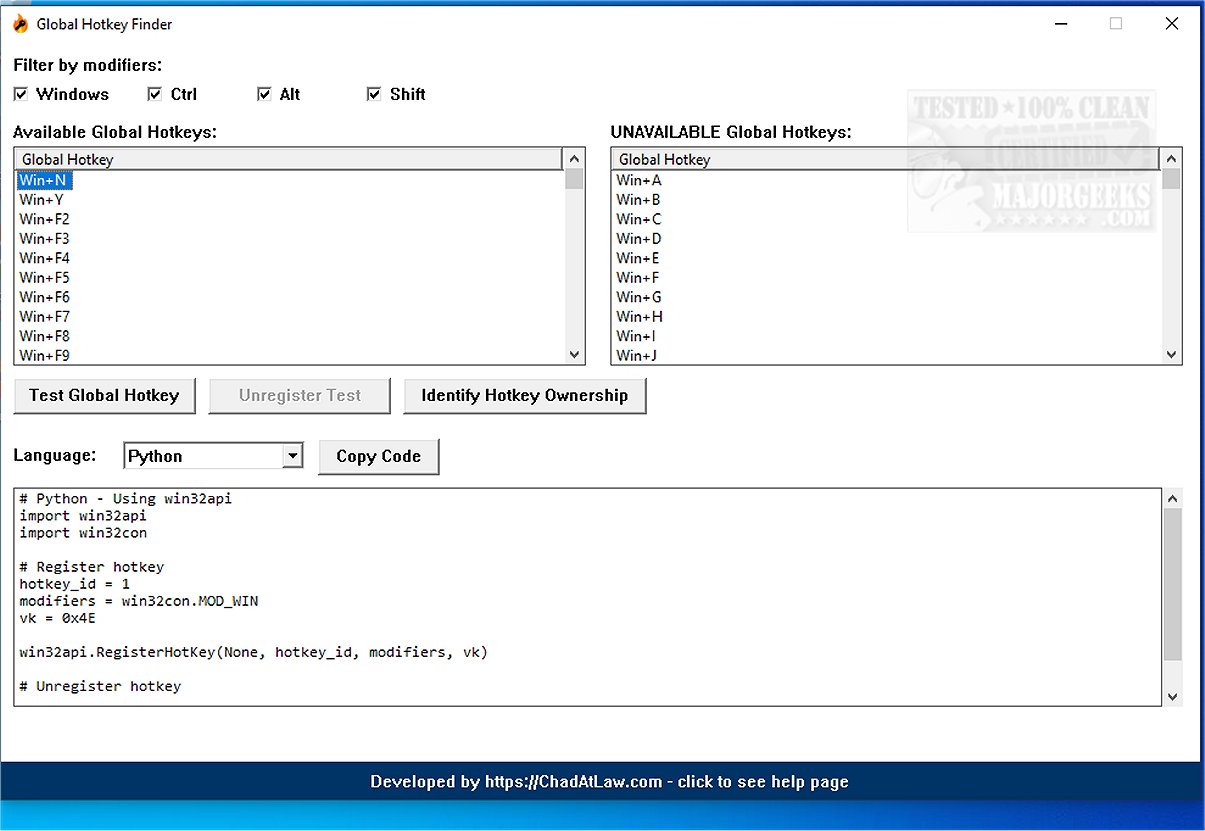
Task: Select Win+Y in the available hotkeys list
Action: (42, 199)
